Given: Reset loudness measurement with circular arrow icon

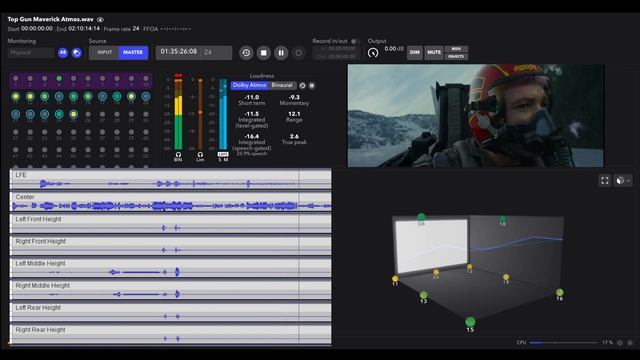Looking at the screenshot, I should coord(302,86).
